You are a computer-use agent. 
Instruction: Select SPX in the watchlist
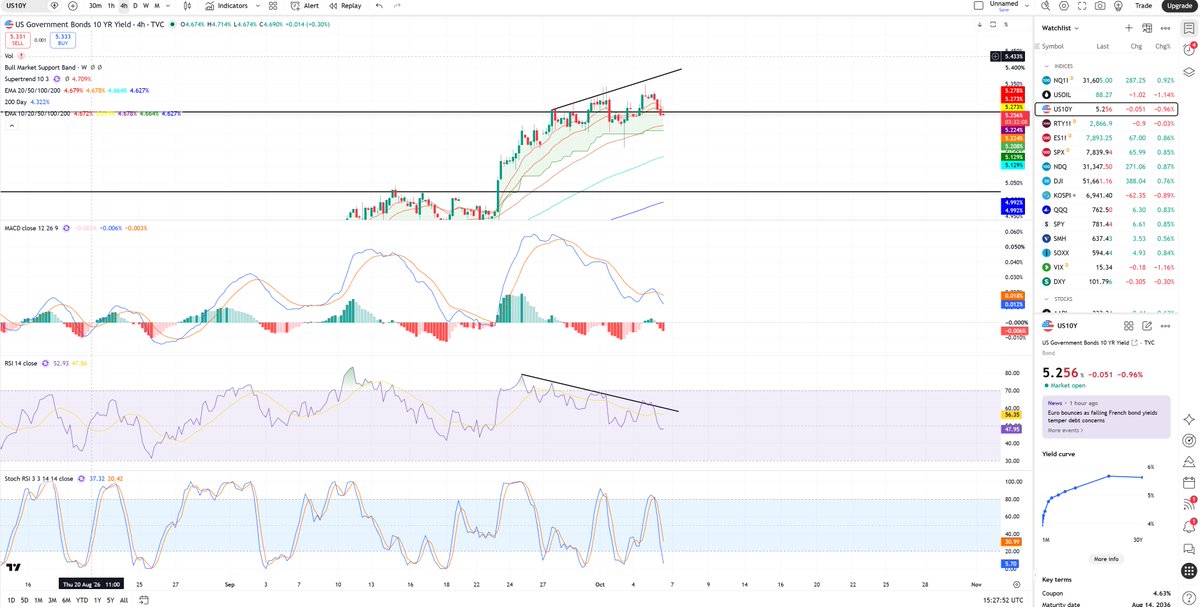pos(1108,152)
